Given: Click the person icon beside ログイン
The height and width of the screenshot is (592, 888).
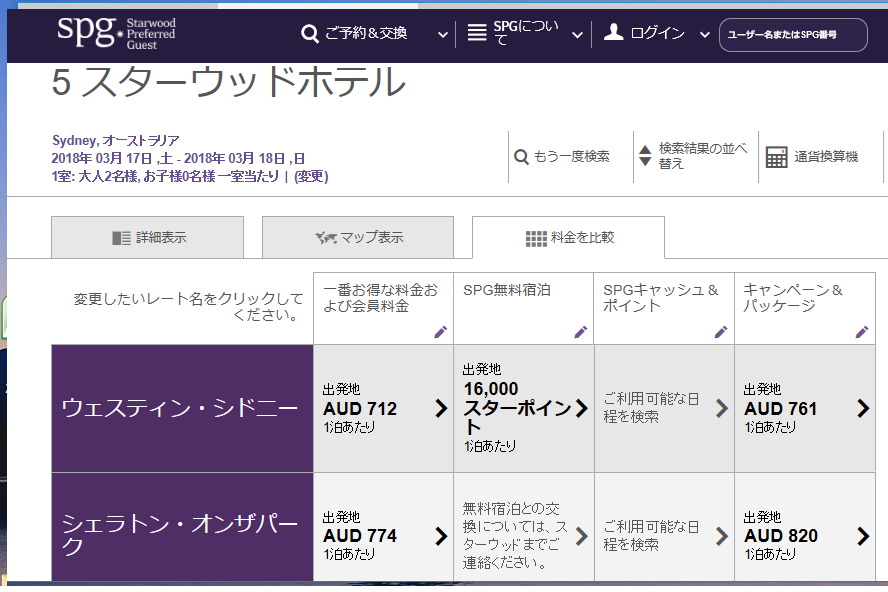Looking at the screenshot, I should coord(613,32).
